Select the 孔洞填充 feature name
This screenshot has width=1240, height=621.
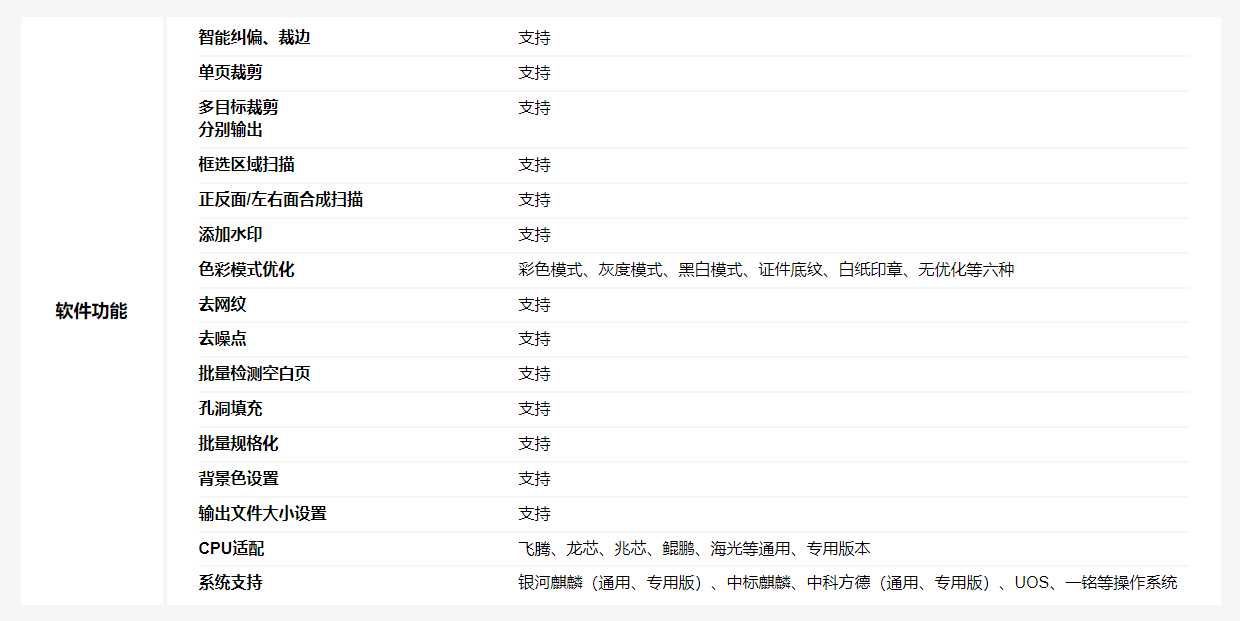[230, 409]
